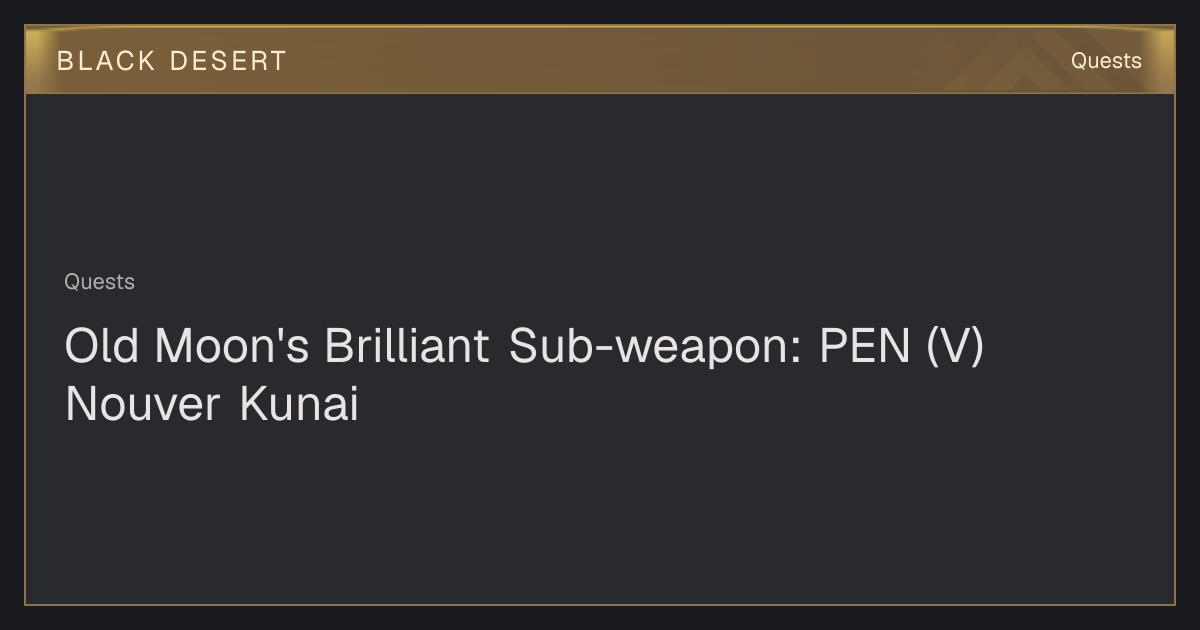The image size is (1200, 630).
Task: Open Quests in the header's right corner
Action: [x=1106, y=61]
